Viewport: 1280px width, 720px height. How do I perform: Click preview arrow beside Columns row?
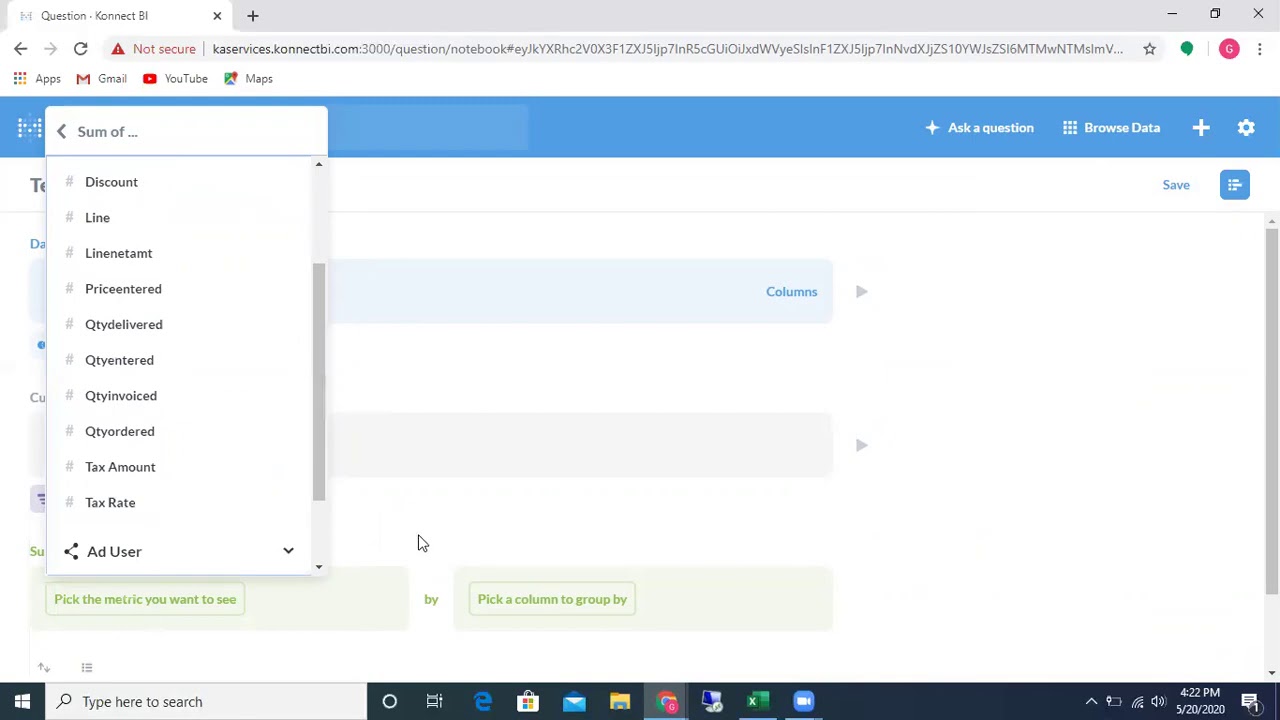tap(861, 292)
